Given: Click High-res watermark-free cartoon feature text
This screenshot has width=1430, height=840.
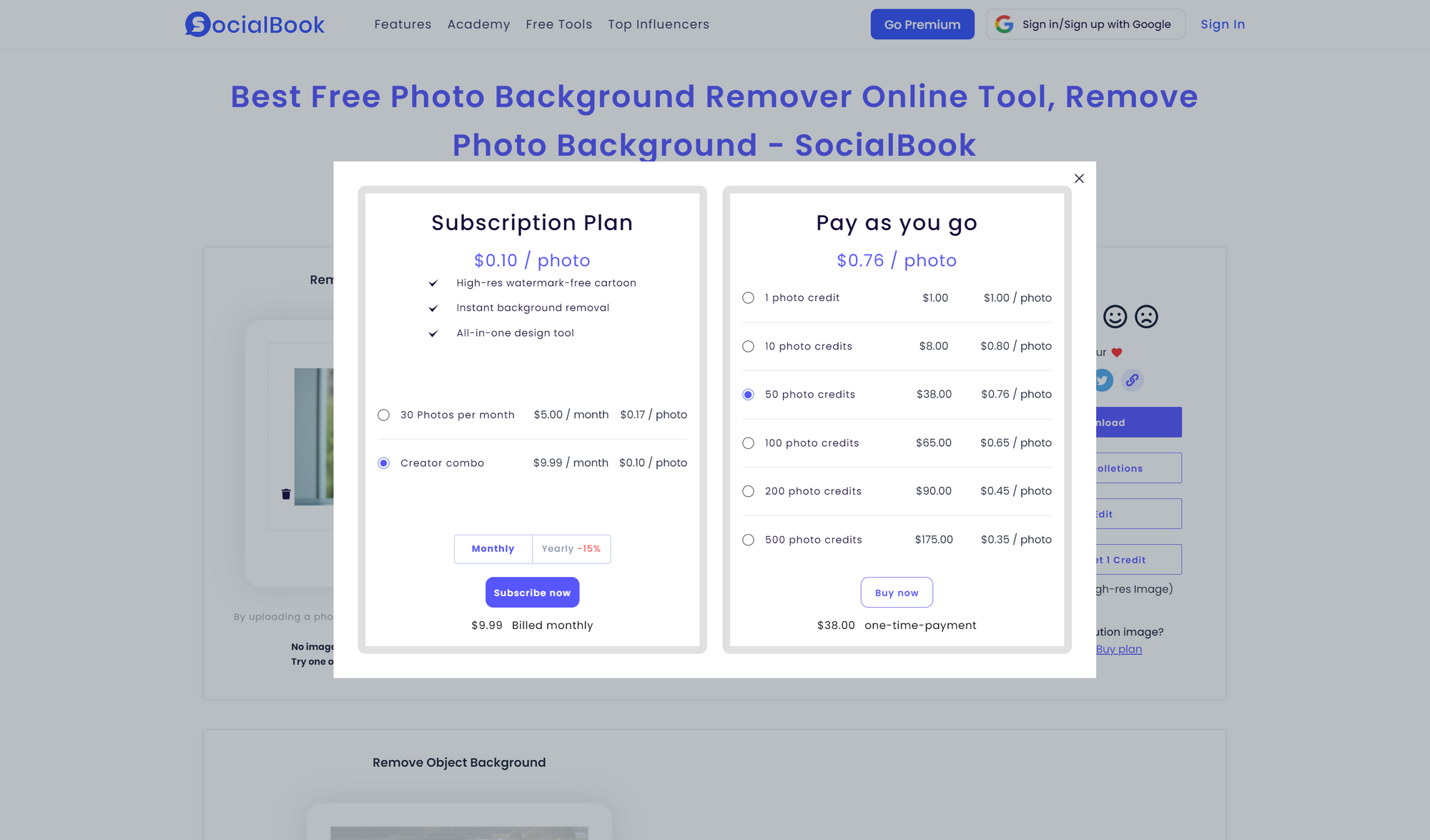Looking at the screenshot, I should click(x=546, y=283).
